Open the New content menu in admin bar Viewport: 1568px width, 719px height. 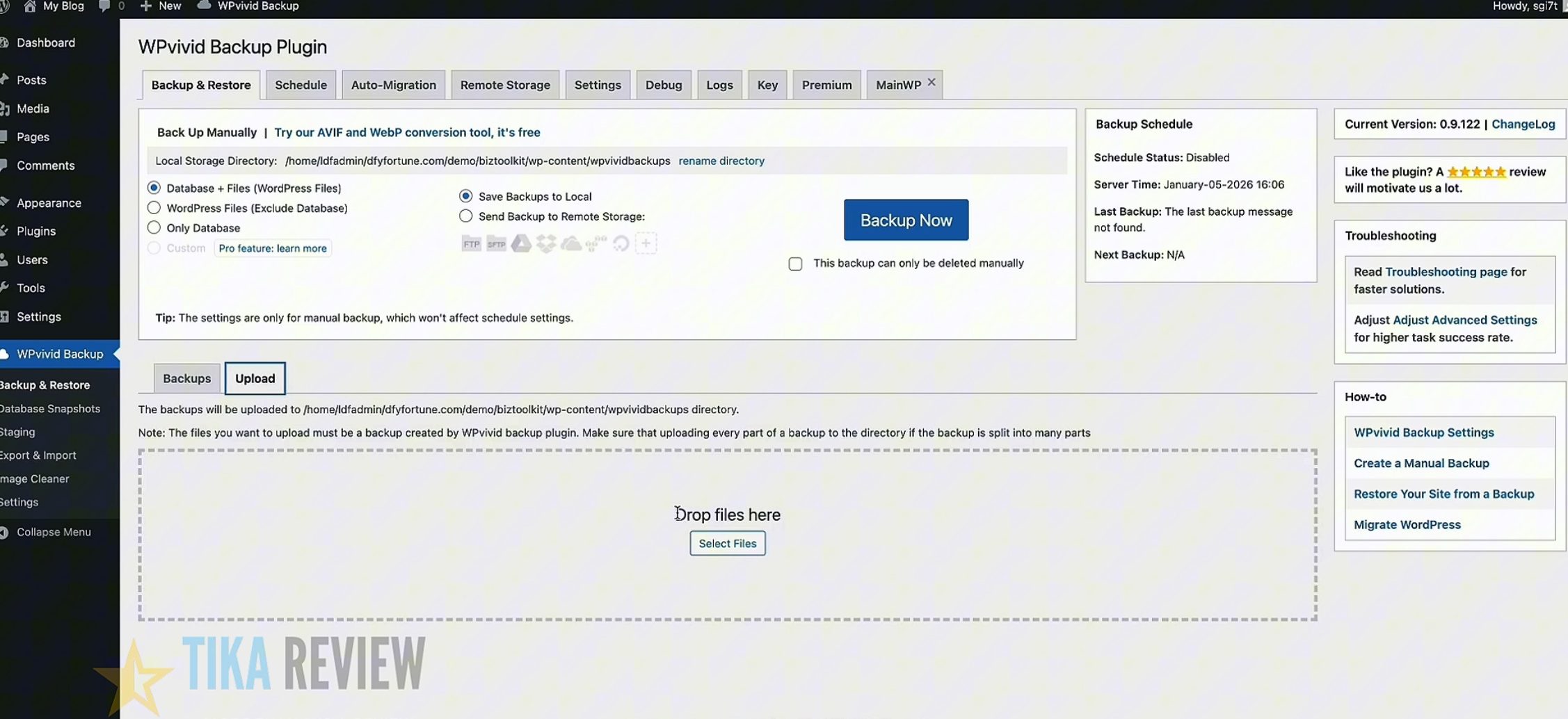[x=161, y=6]
